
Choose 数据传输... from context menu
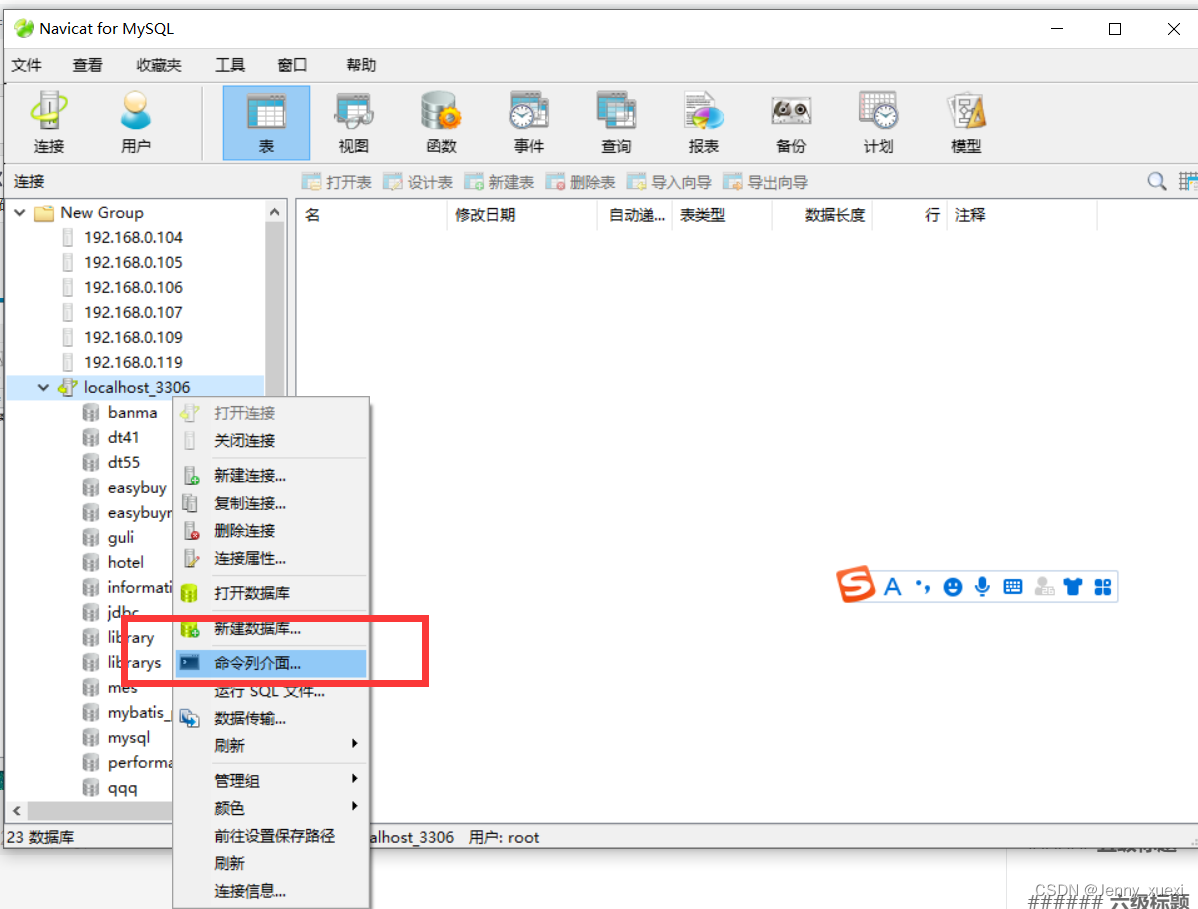(271, 719)
